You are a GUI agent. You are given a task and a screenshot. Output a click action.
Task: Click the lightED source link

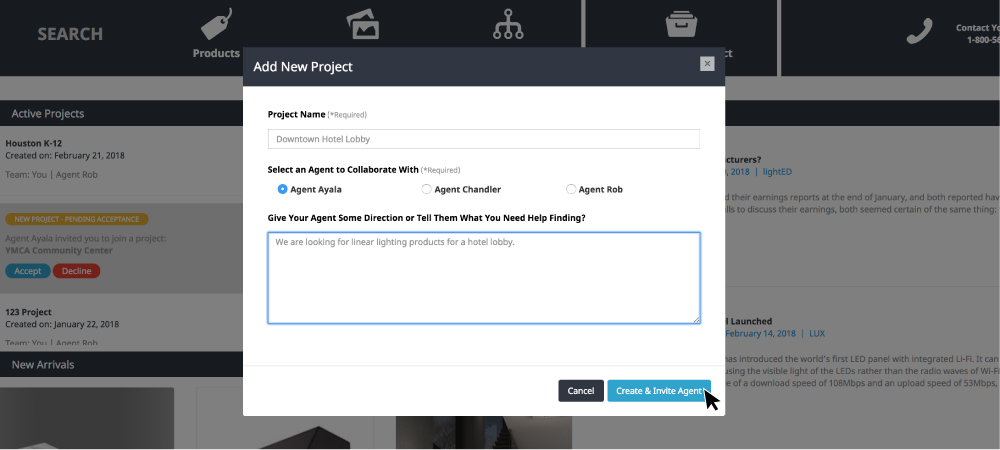(777, 172)
